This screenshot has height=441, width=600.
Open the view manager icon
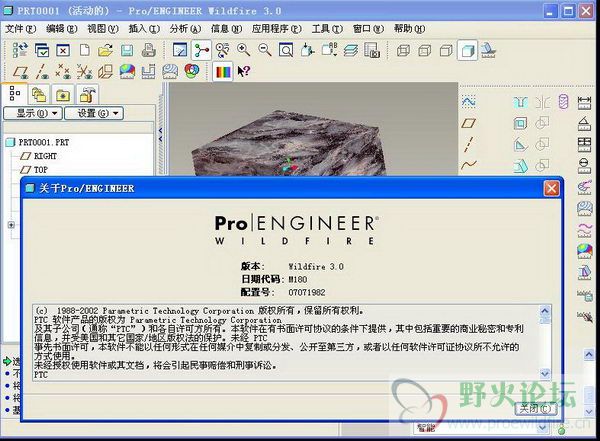tap(372, 50)
